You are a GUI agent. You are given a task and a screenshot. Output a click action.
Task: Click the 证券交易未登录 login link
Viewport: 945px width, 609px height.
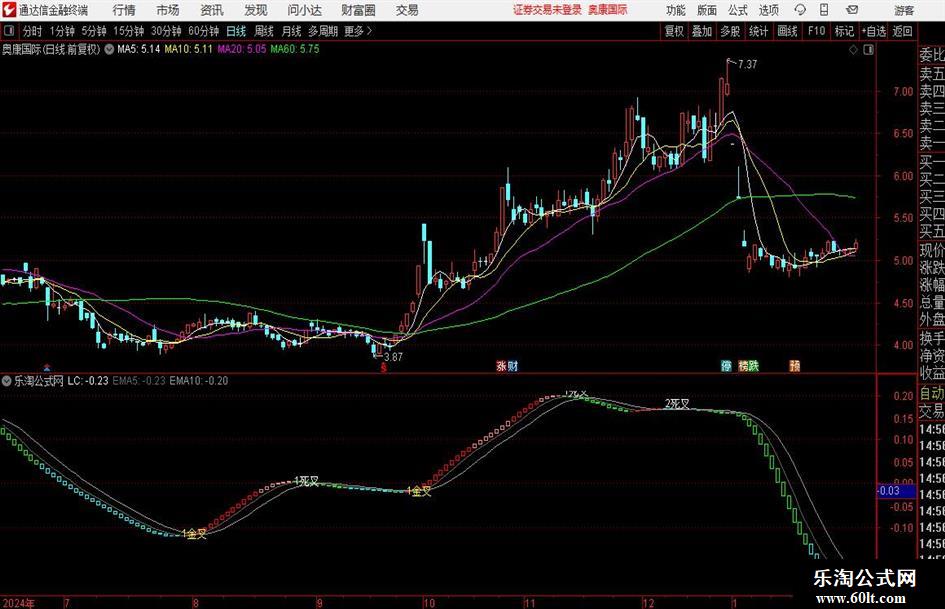pos(547,10)
